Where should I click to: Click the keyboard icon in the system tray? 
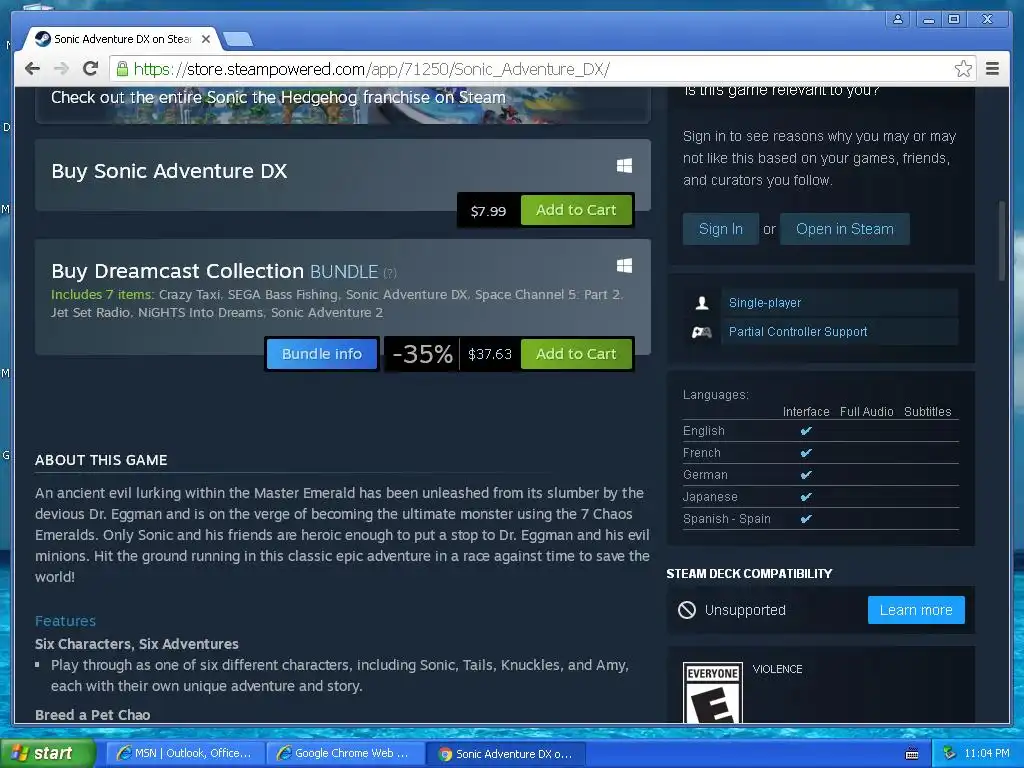point(912,754)
